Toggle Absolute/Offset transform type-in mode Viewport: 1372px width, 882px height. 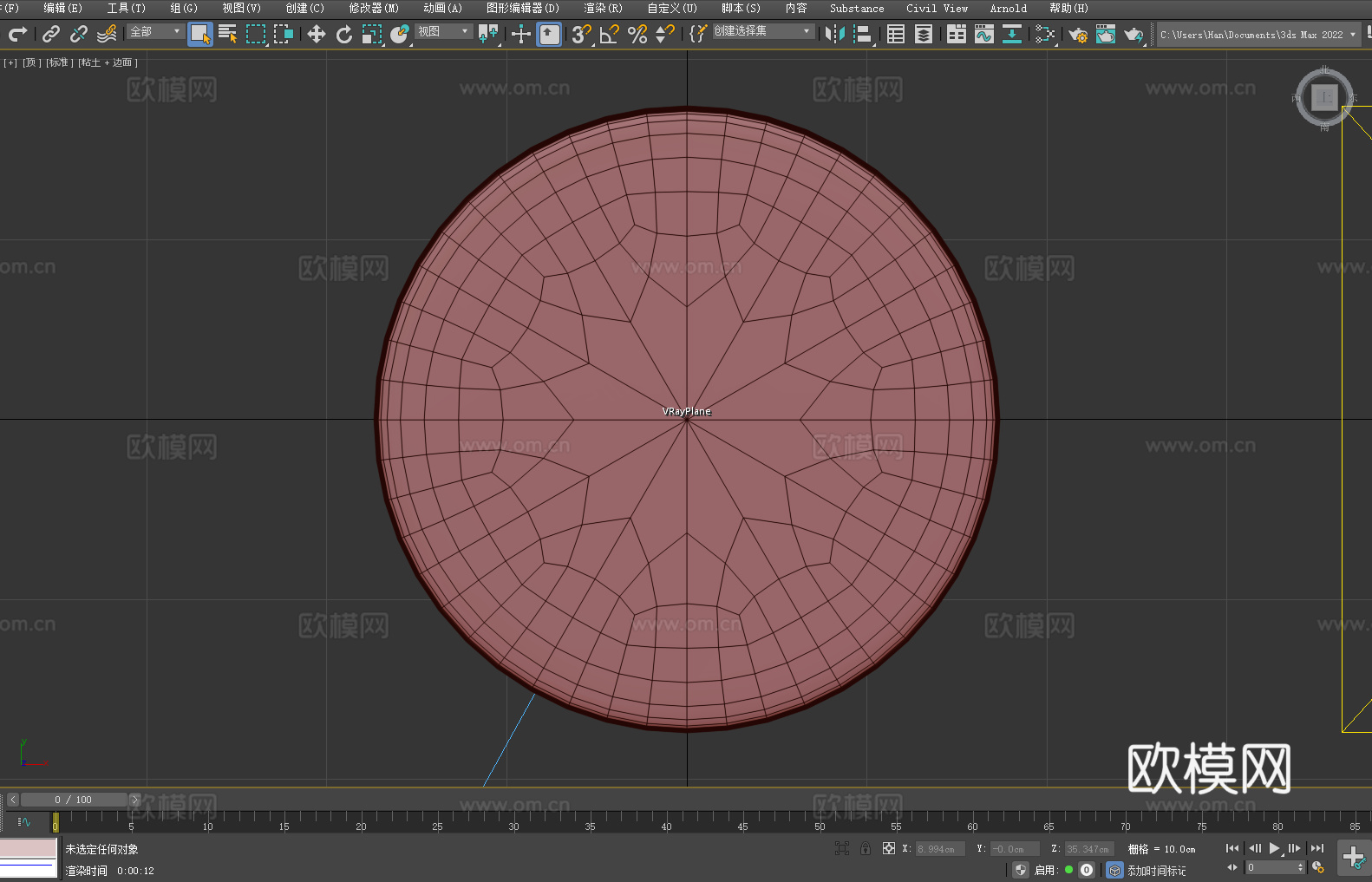pos(889,848)
